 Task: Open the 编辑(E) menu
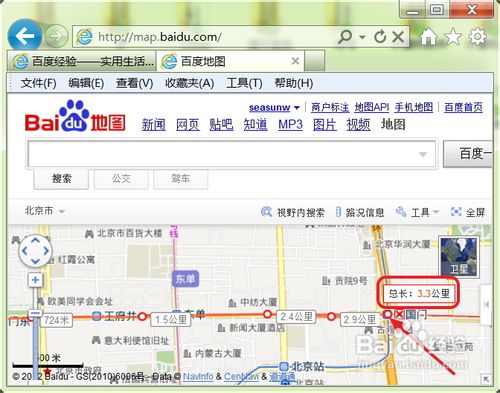pyautogui.click(x=86, y=83)
